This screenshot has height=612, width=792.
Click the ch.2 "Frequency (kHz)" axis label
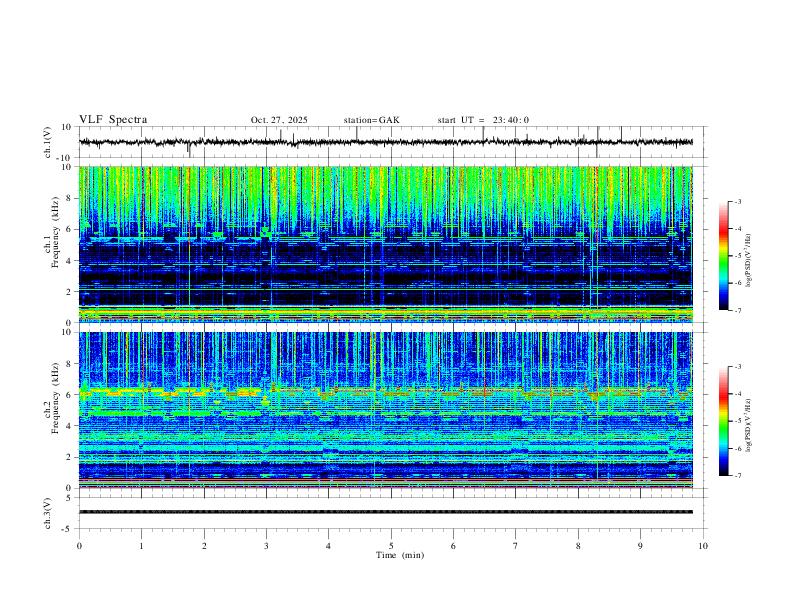[x=53, y=397]
